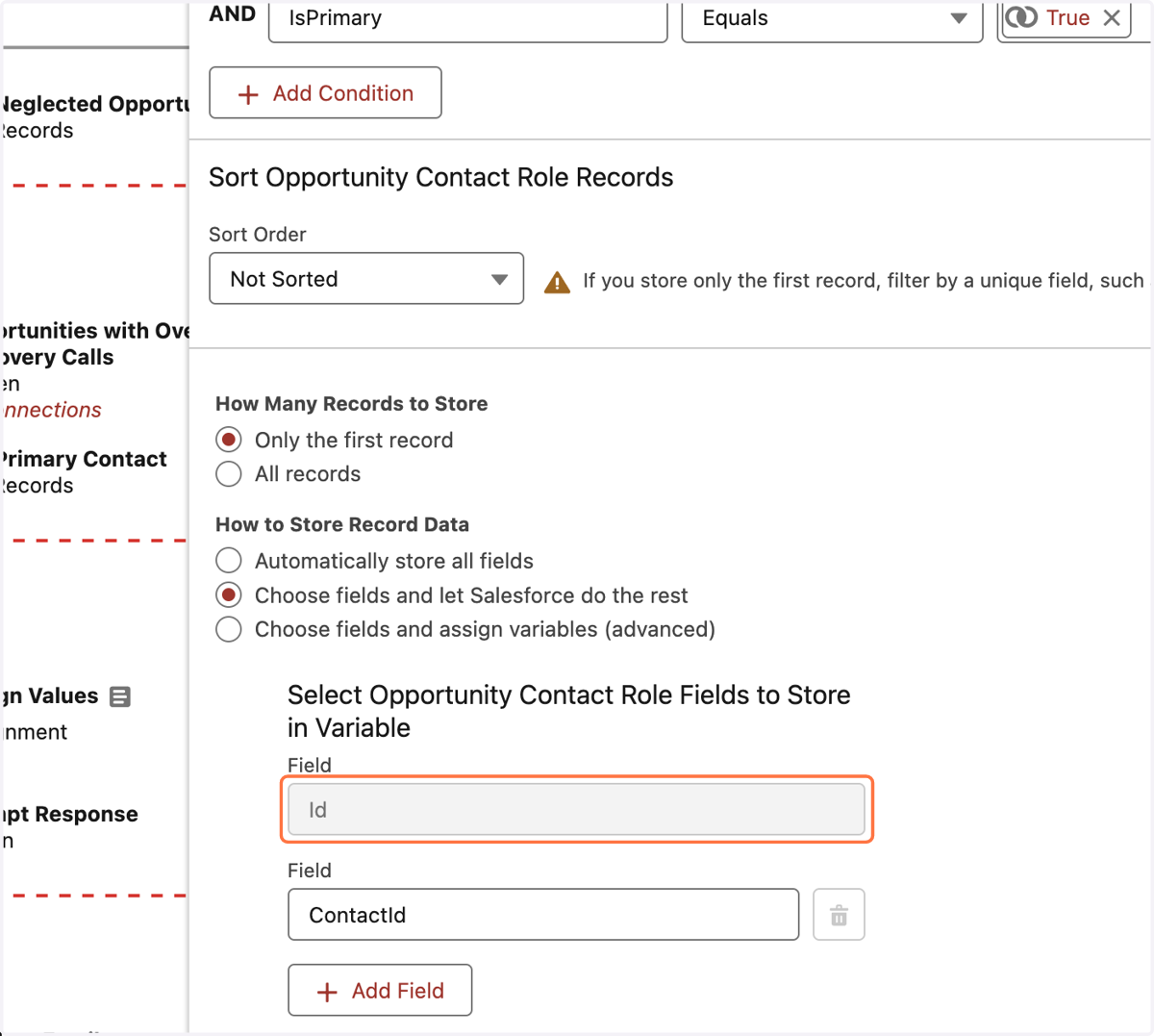The width and height of the screenshot is (1154, 1036).
Task: Click Add Condition button
Action: pos(325,93)
